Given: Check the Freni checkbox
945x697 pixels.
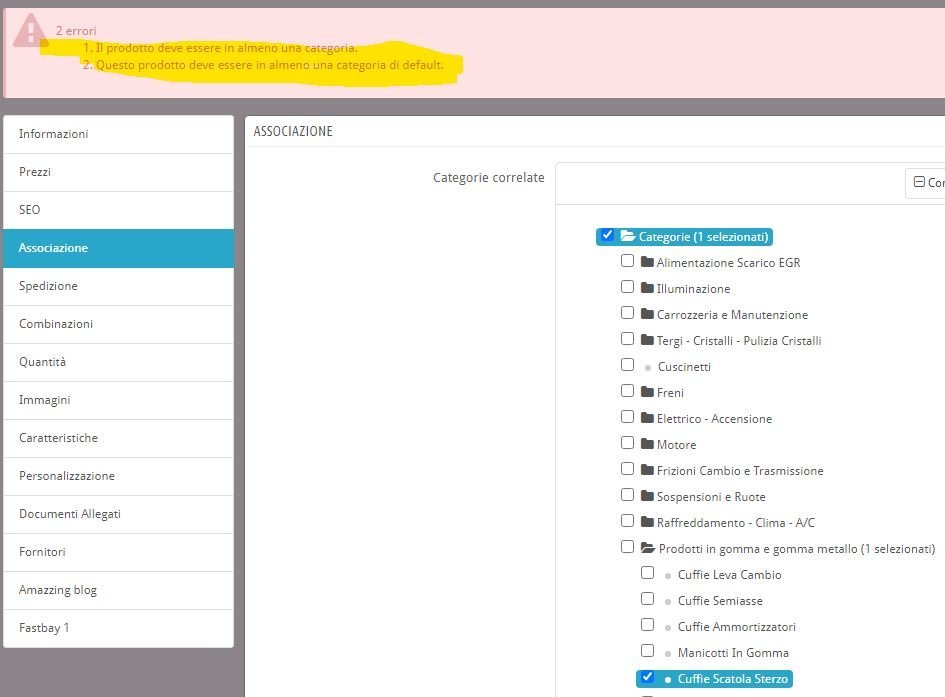Looking at the screenshot, I should [x=627, y=390].
